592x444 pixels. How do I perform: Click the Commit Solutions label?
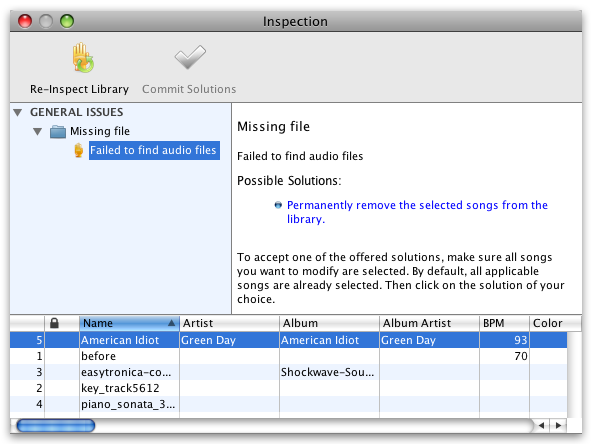[x=189, y=89]
